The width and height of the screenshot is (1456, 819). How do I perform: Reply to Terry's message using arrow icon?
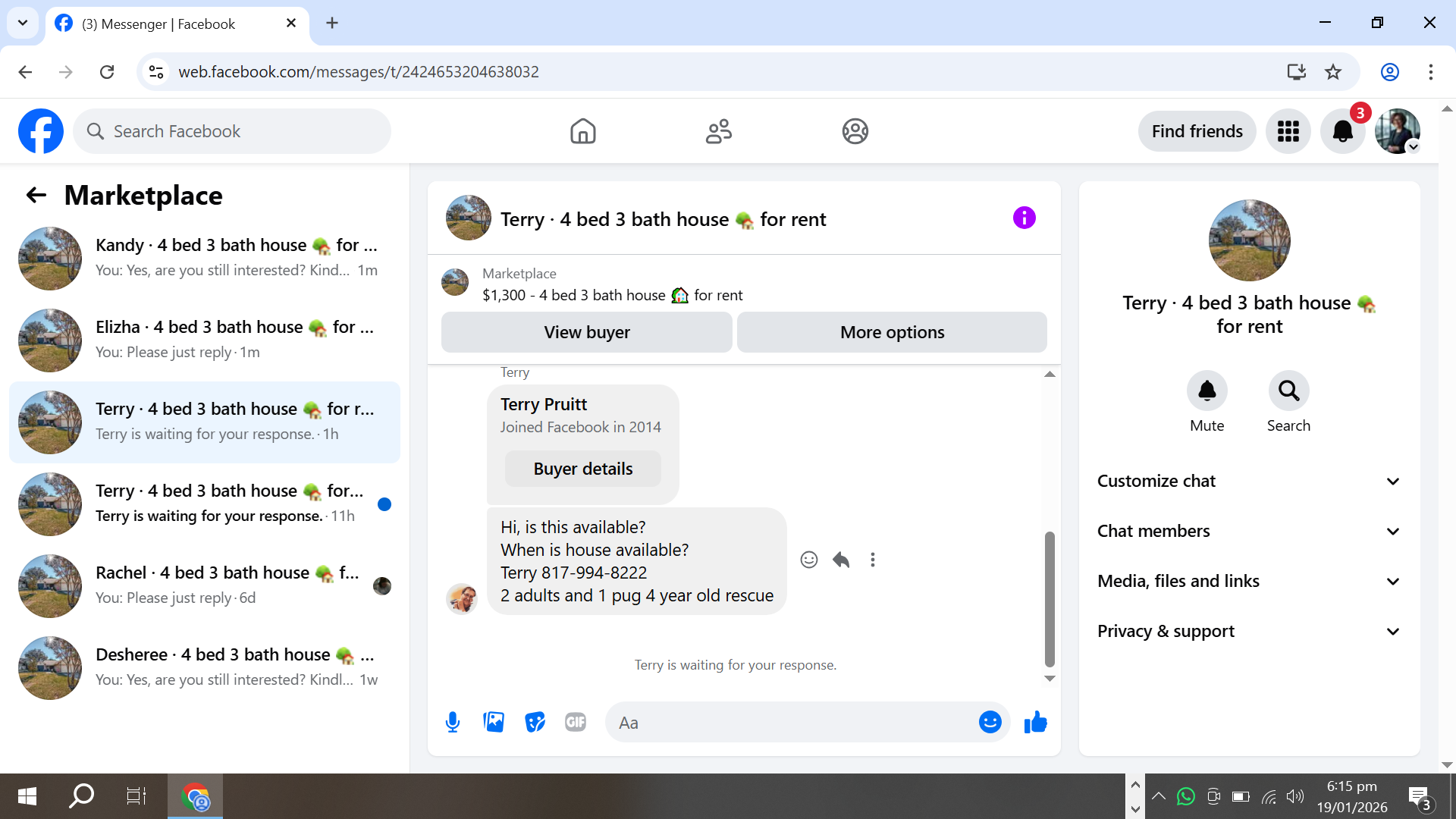(841, 560)
